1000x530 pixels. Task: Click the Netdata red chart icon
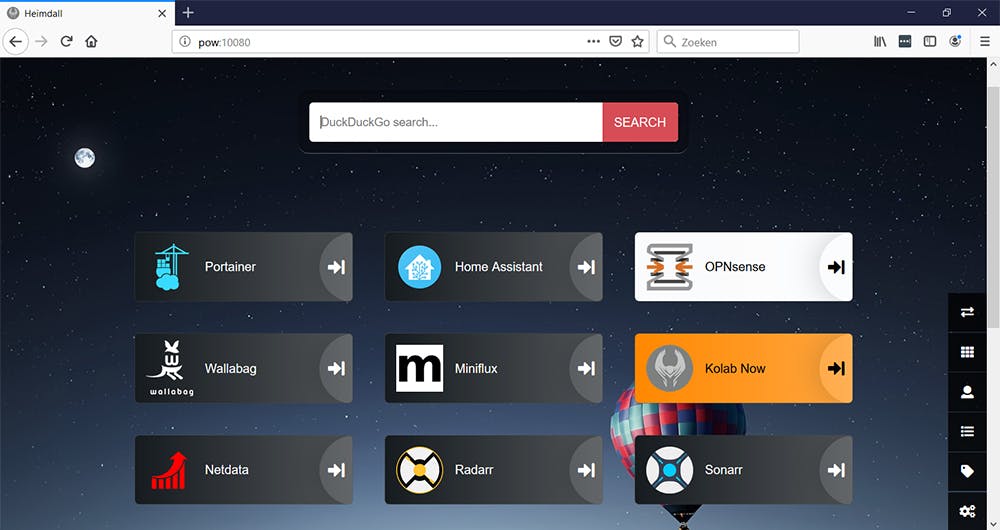pos(169,470)
